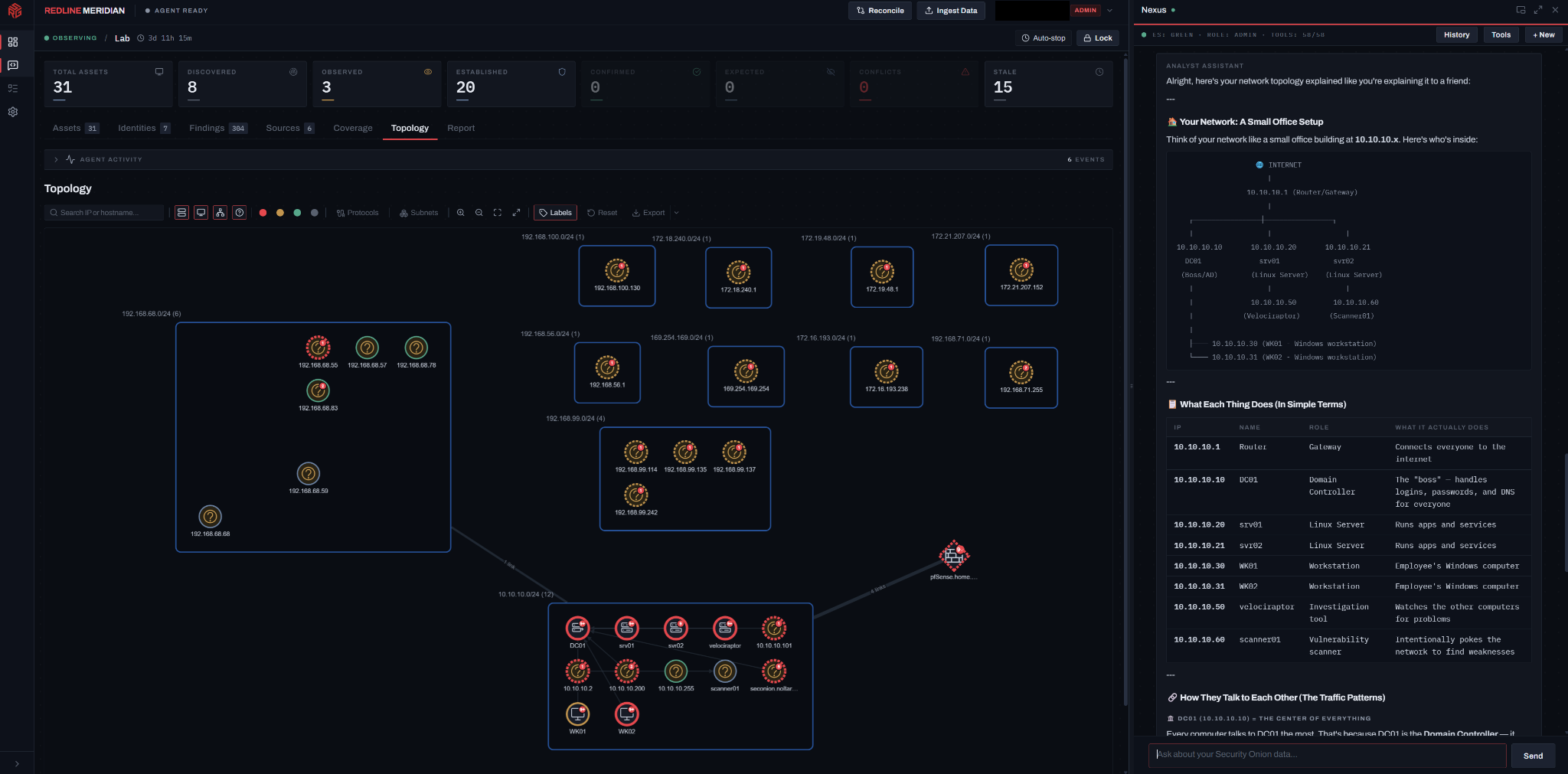The width and height of the screenshot is (1568, 774).
Task: Enable Auto-stop
Action: click(1044, 38)
